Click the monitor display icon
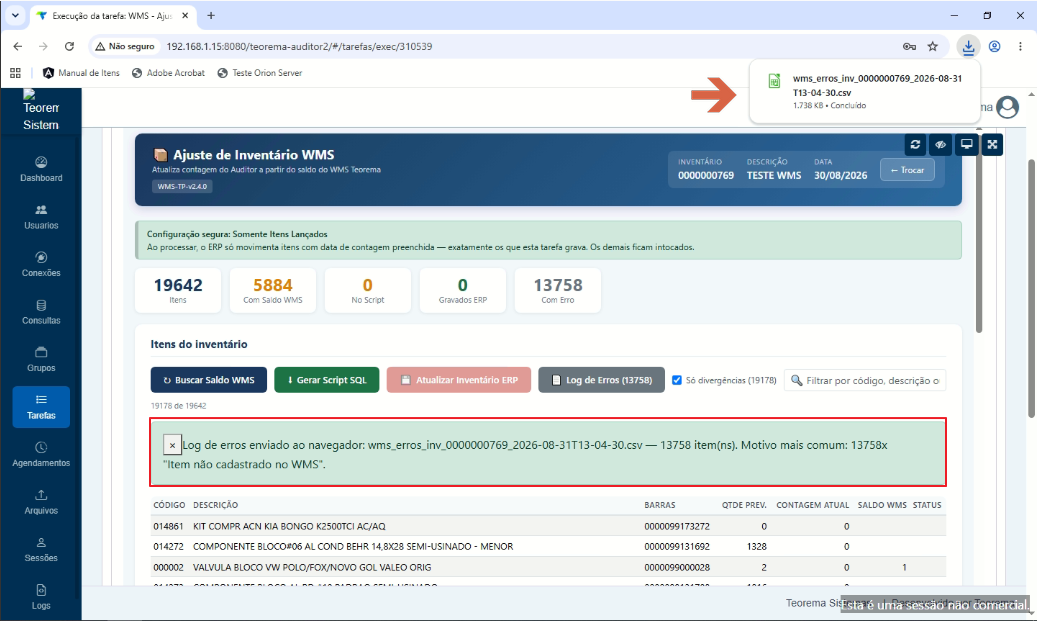The height and width of the screenshot is (621, 1037). 966,144
